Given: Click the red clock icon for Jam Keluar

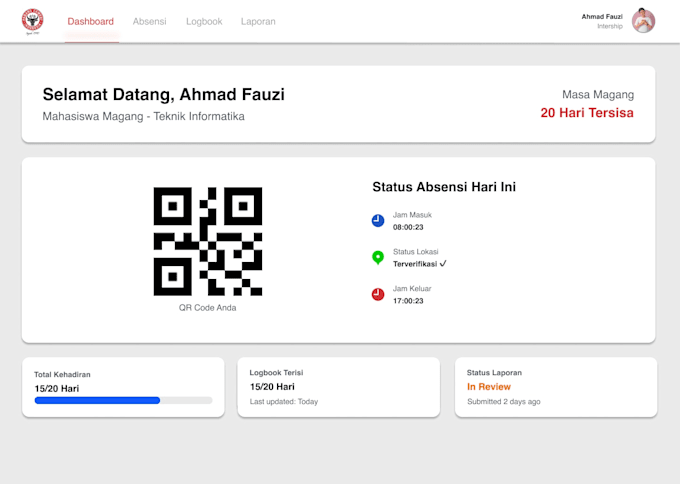Looking at the screenshot, I should pos(378,294).
